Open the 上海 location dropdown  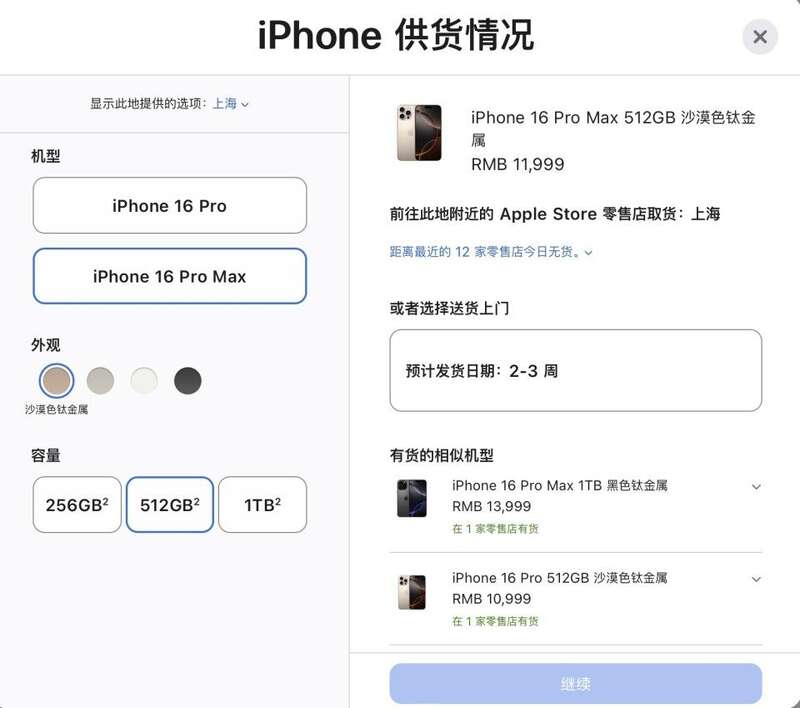[231, 104]
